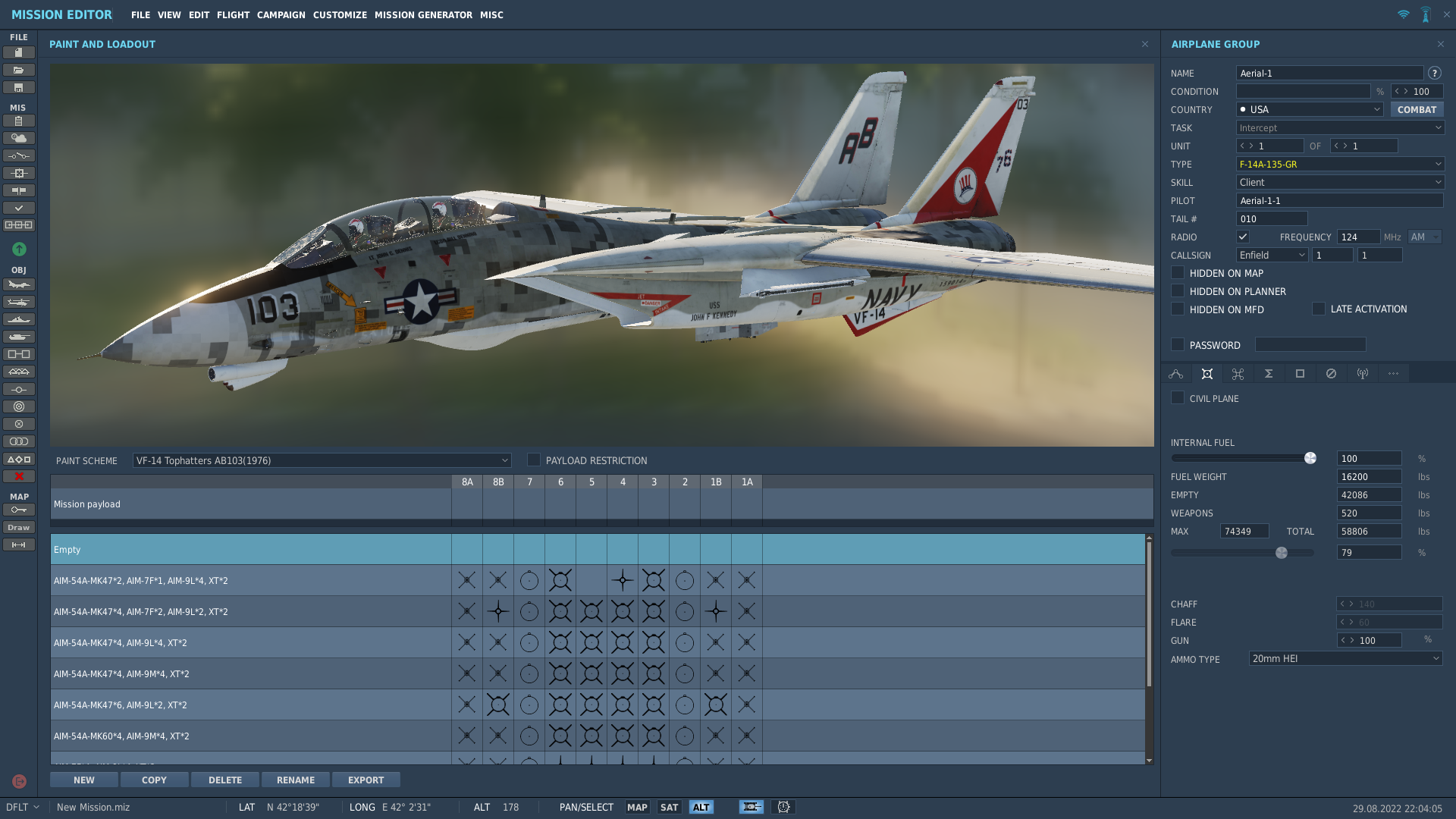Viewport: 1456px width, 819px height.
Task: Open the radio antenna tab icon
Action: [x=1363, y=373]
